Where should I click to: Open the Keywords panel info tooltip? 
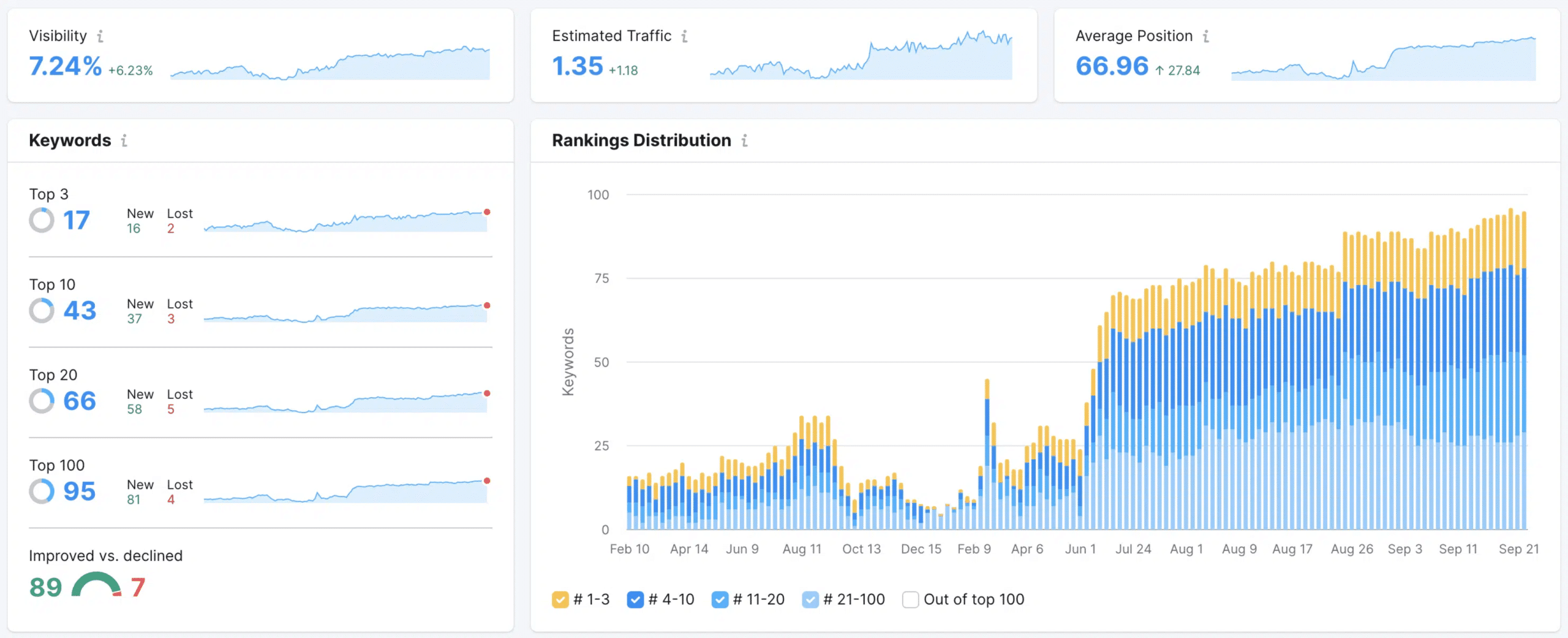point(125,140)
